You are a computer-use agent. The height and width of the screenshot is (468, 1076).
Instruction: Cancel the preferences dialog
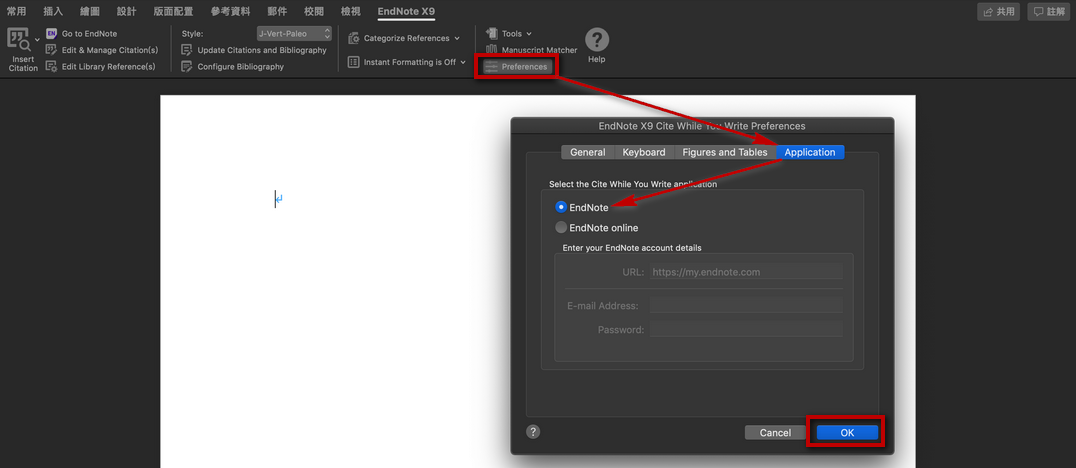[x=775, y=433]
